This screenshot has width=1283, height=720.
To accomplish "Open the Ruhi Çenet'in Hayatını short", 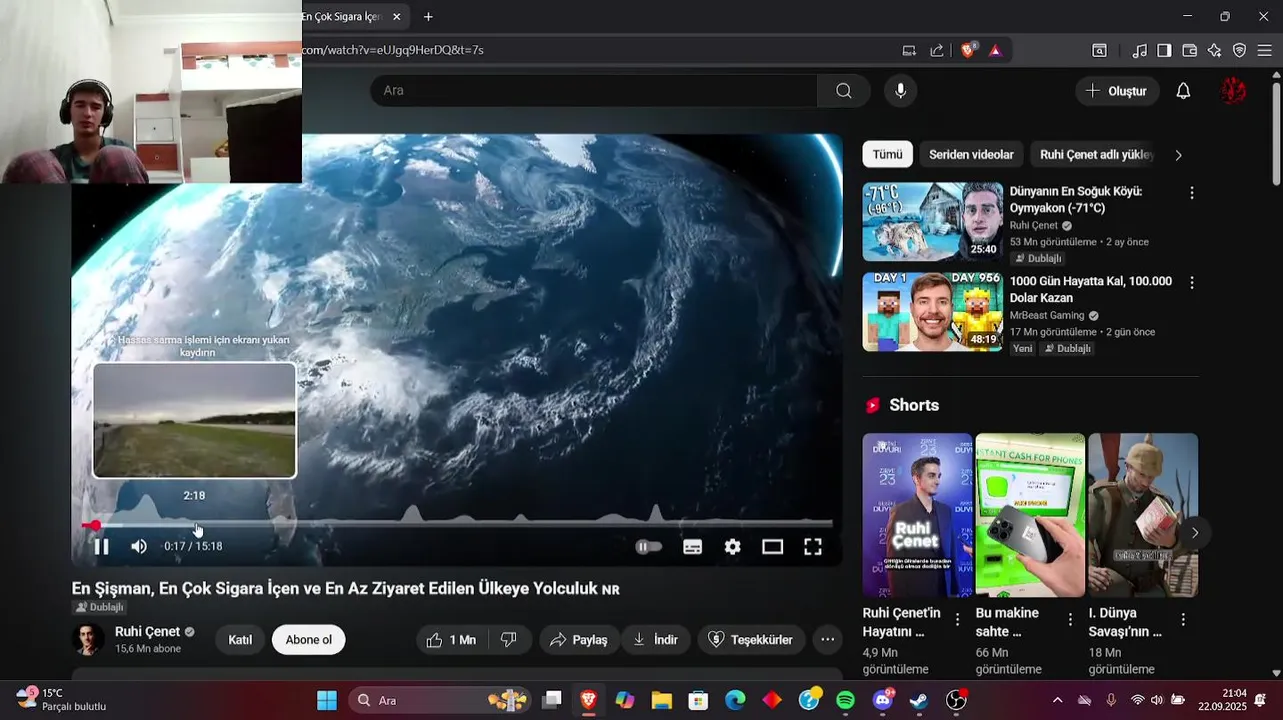I will [x=917, y=515].
